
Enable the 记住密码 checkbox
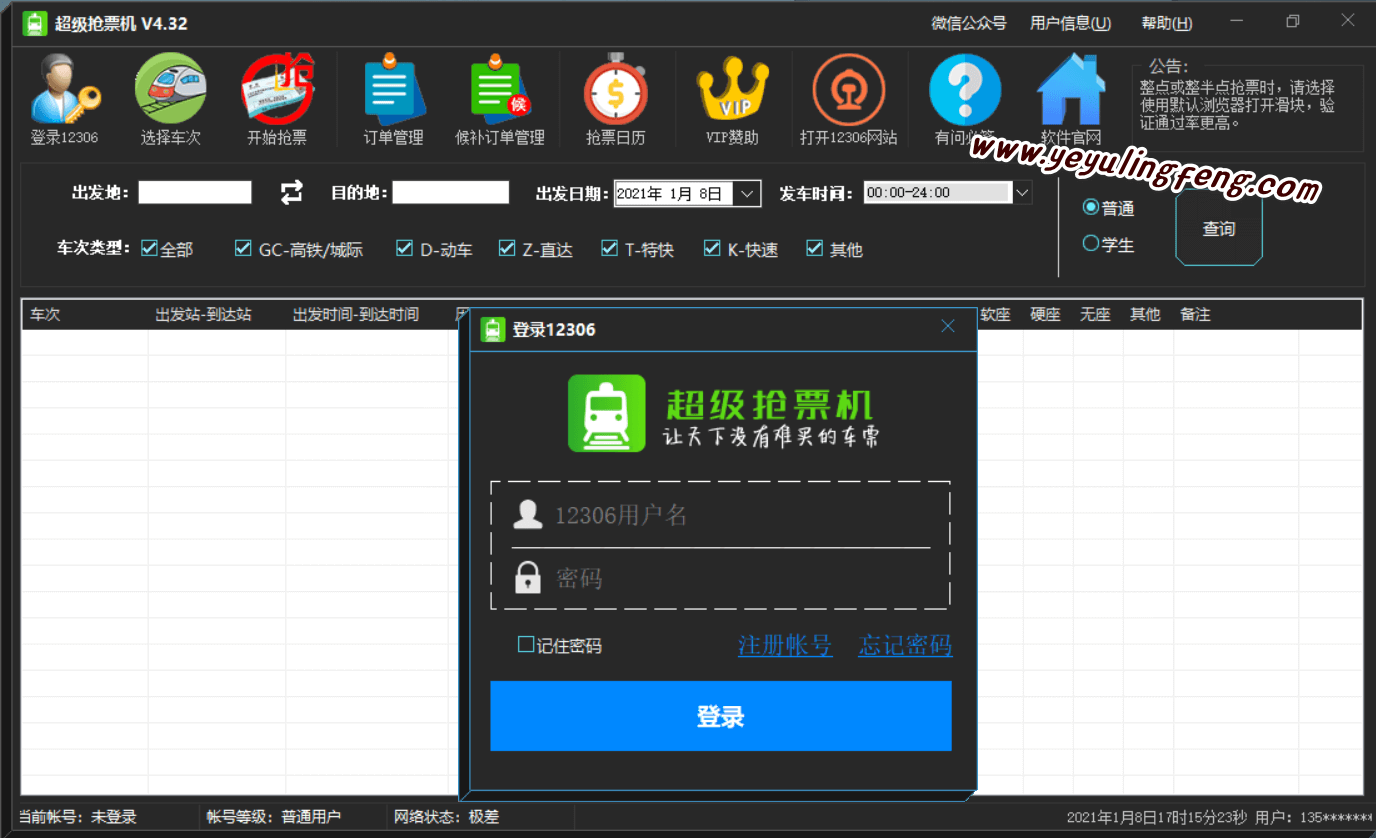pyautogui.click(x=526, y=645)
